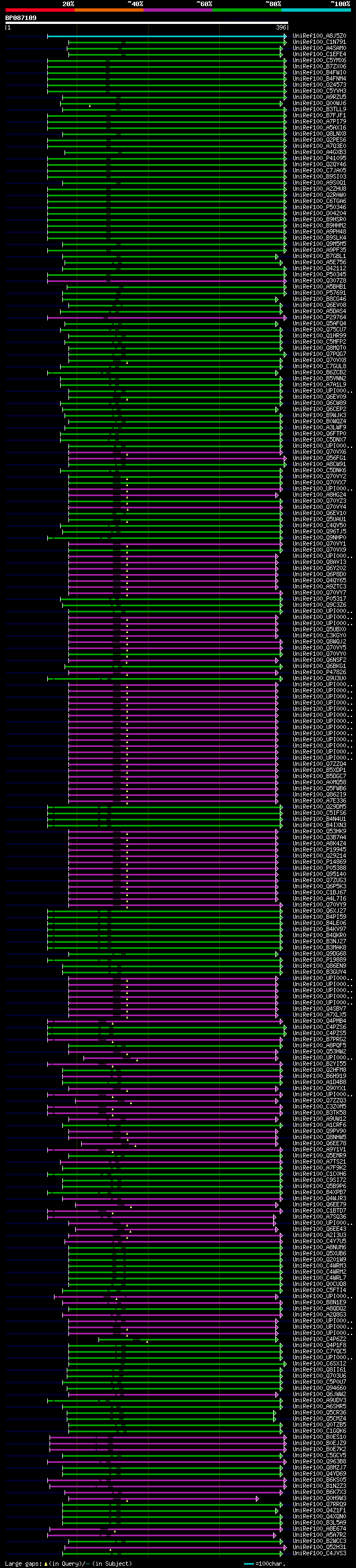Open hit UniRef100_Q4SBV7
356x1568 pixels.
click(319, 1008)
